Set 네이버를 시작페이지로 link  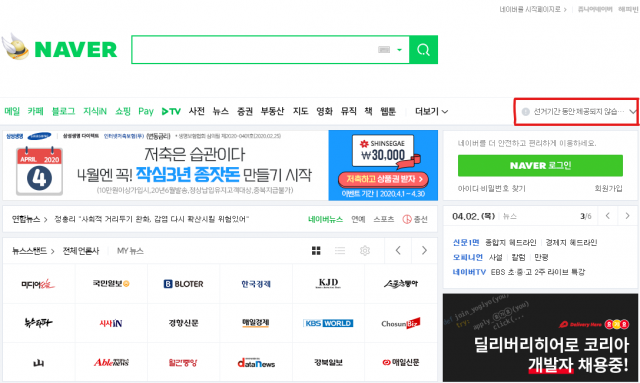click(533, 9)
